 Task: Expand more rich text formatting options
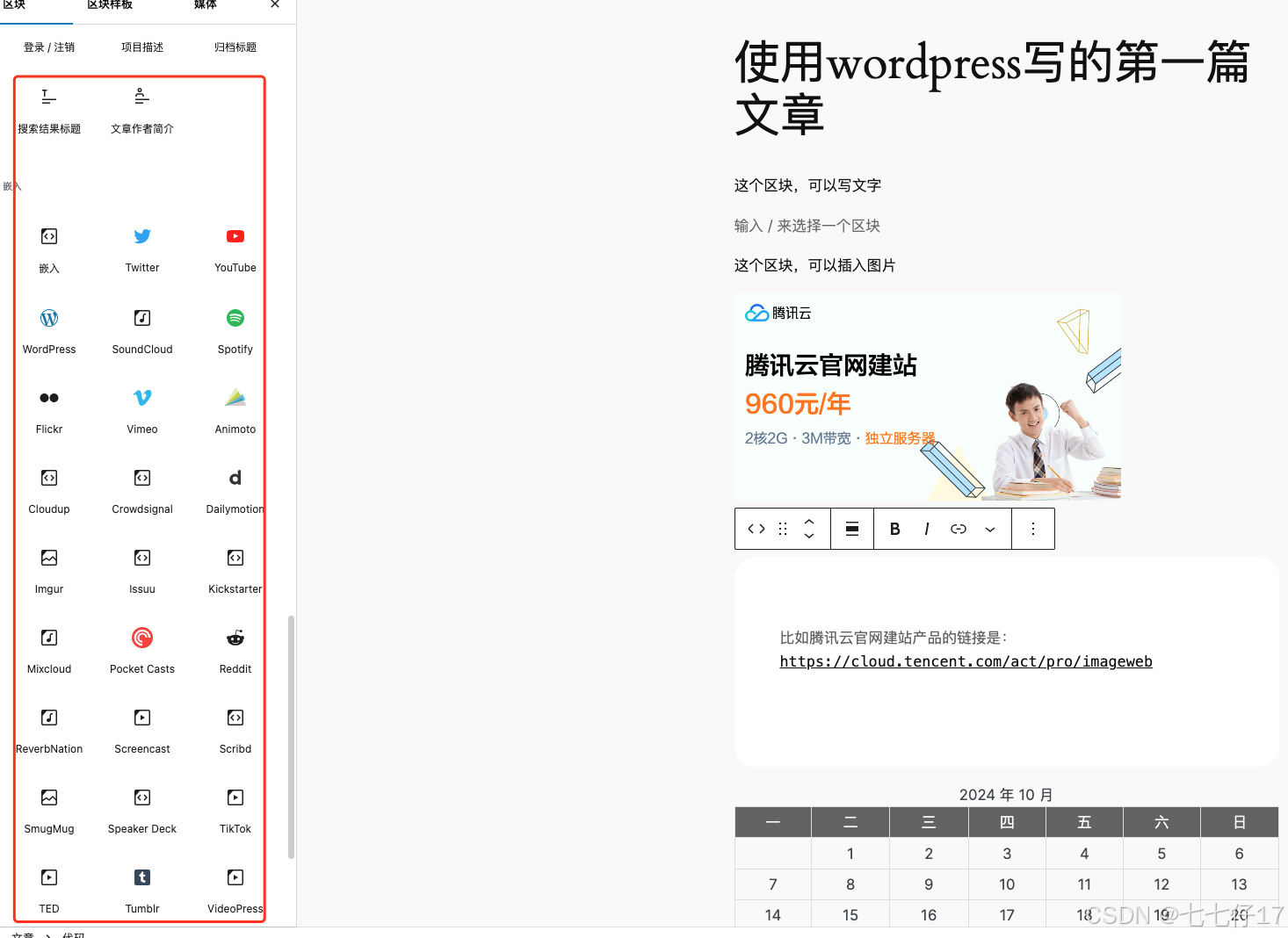tap(990, 529)
